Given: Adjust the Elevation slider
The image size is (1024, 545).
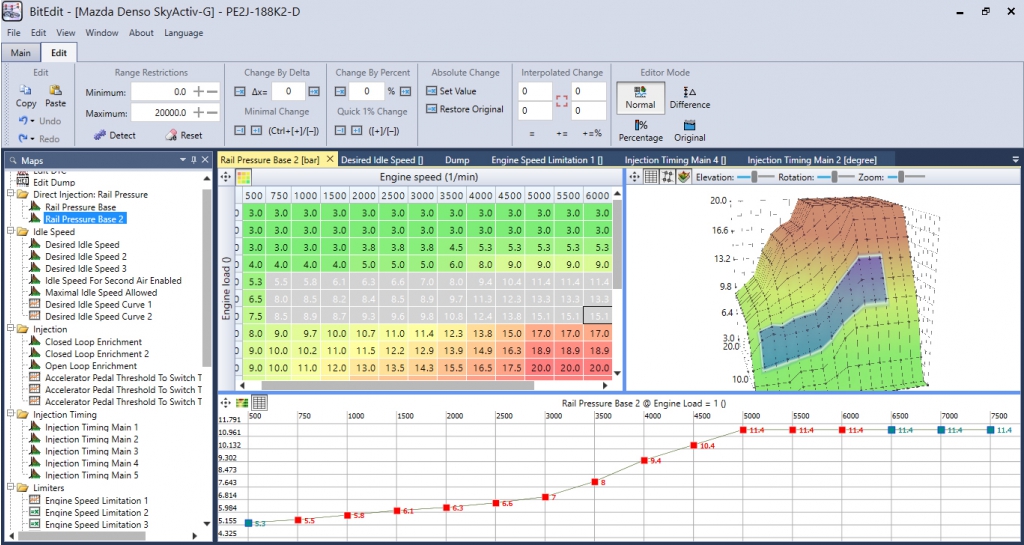Looking at the screenshot, I should (x=755, y=177).
